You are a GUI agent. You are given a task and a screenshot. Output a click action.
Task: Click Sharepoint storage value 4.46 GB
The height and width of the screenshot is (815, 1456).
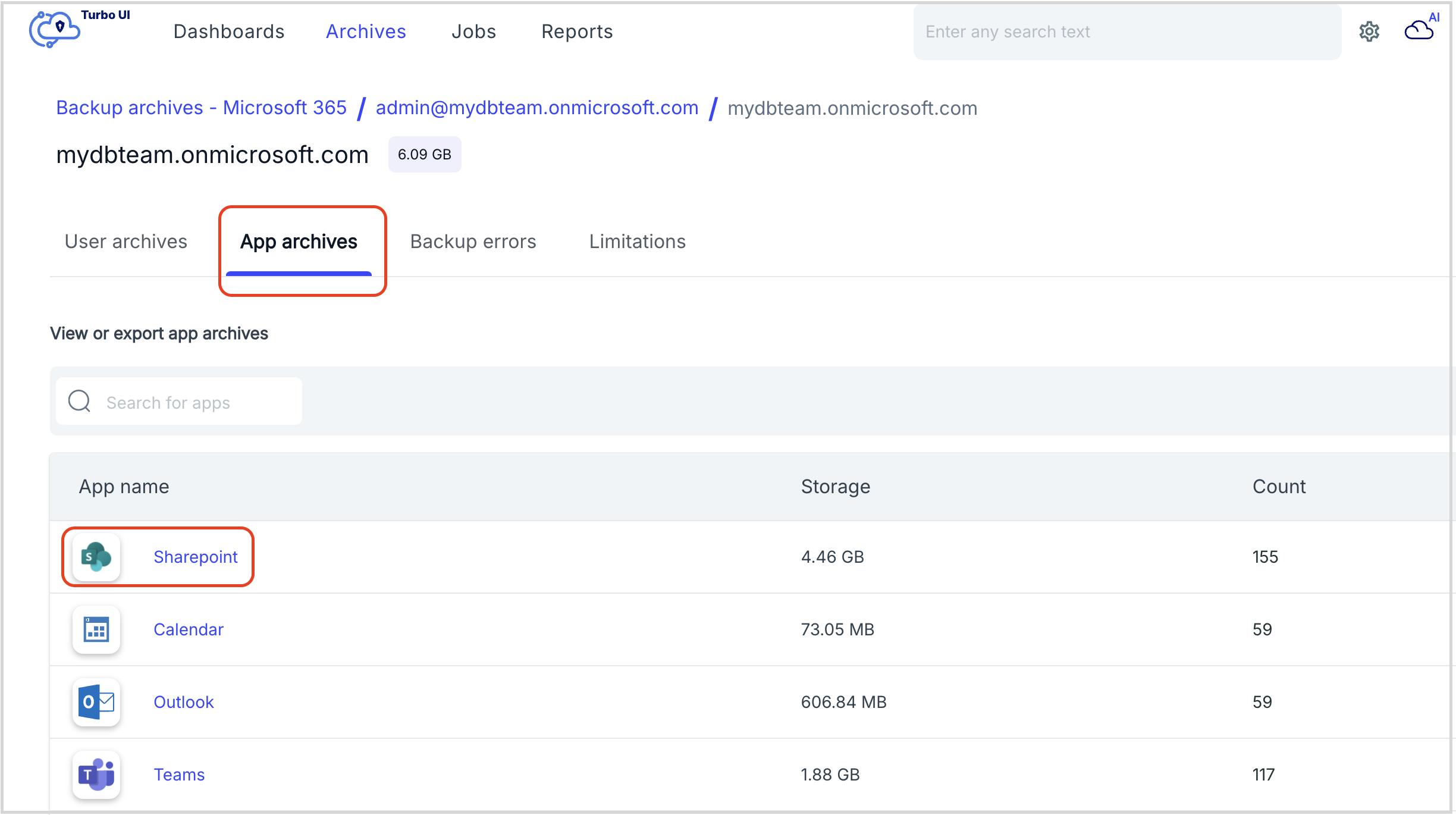pyautogui.click(x=833, y=557)
